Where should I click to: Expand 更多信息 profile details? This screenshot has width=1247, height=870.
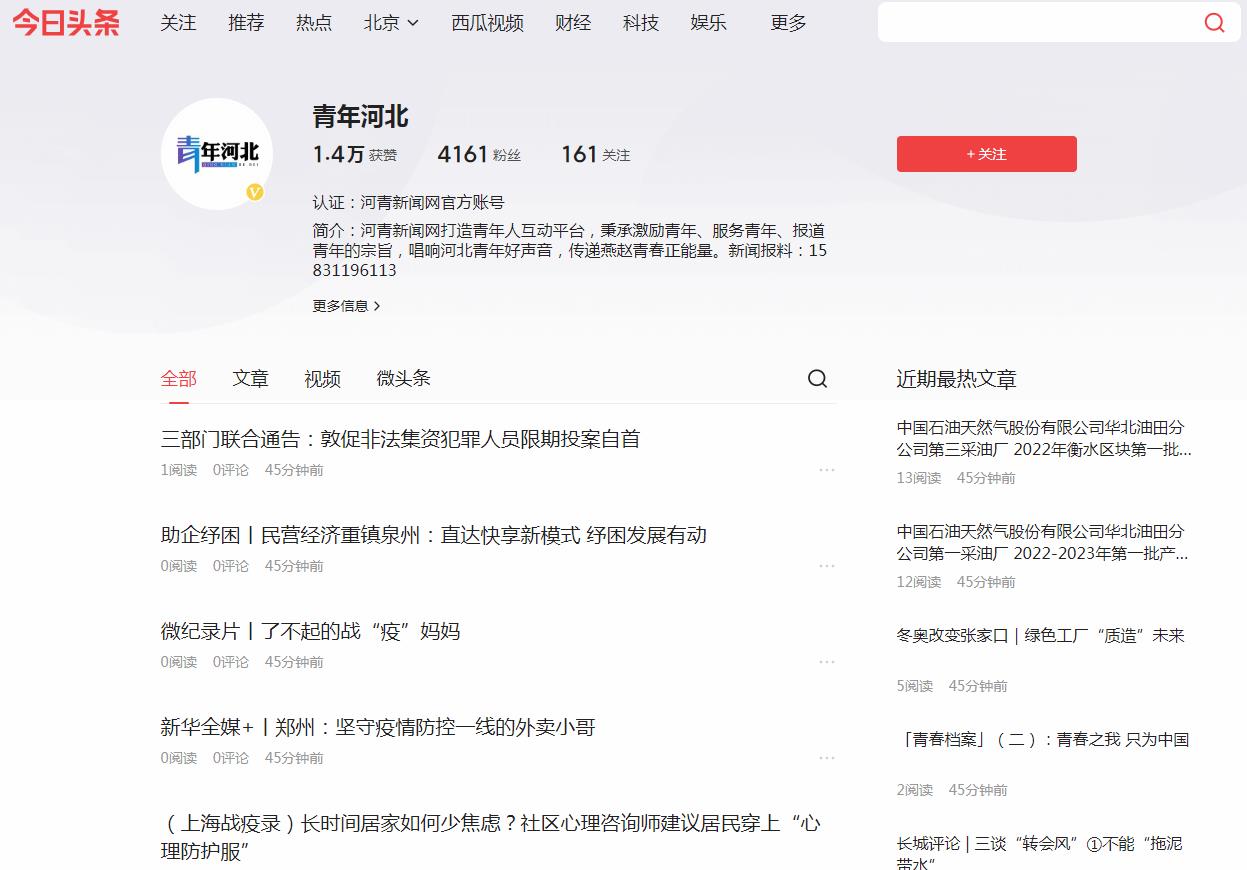(346, 306)
